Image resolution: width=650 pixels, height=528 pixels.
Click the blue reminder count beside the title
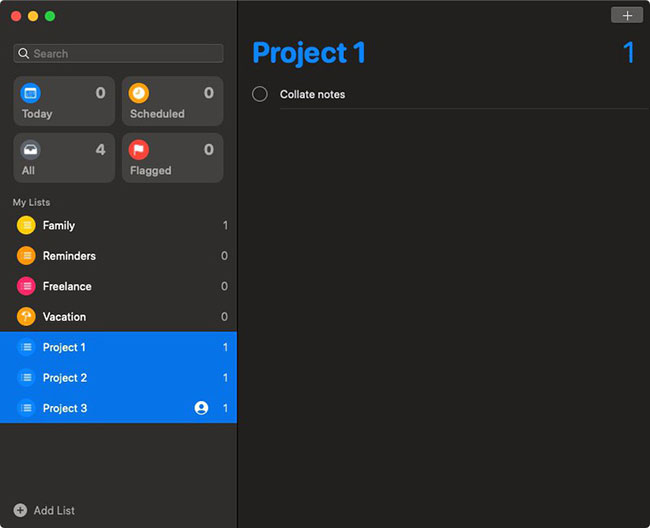click(x=629, y=52)
